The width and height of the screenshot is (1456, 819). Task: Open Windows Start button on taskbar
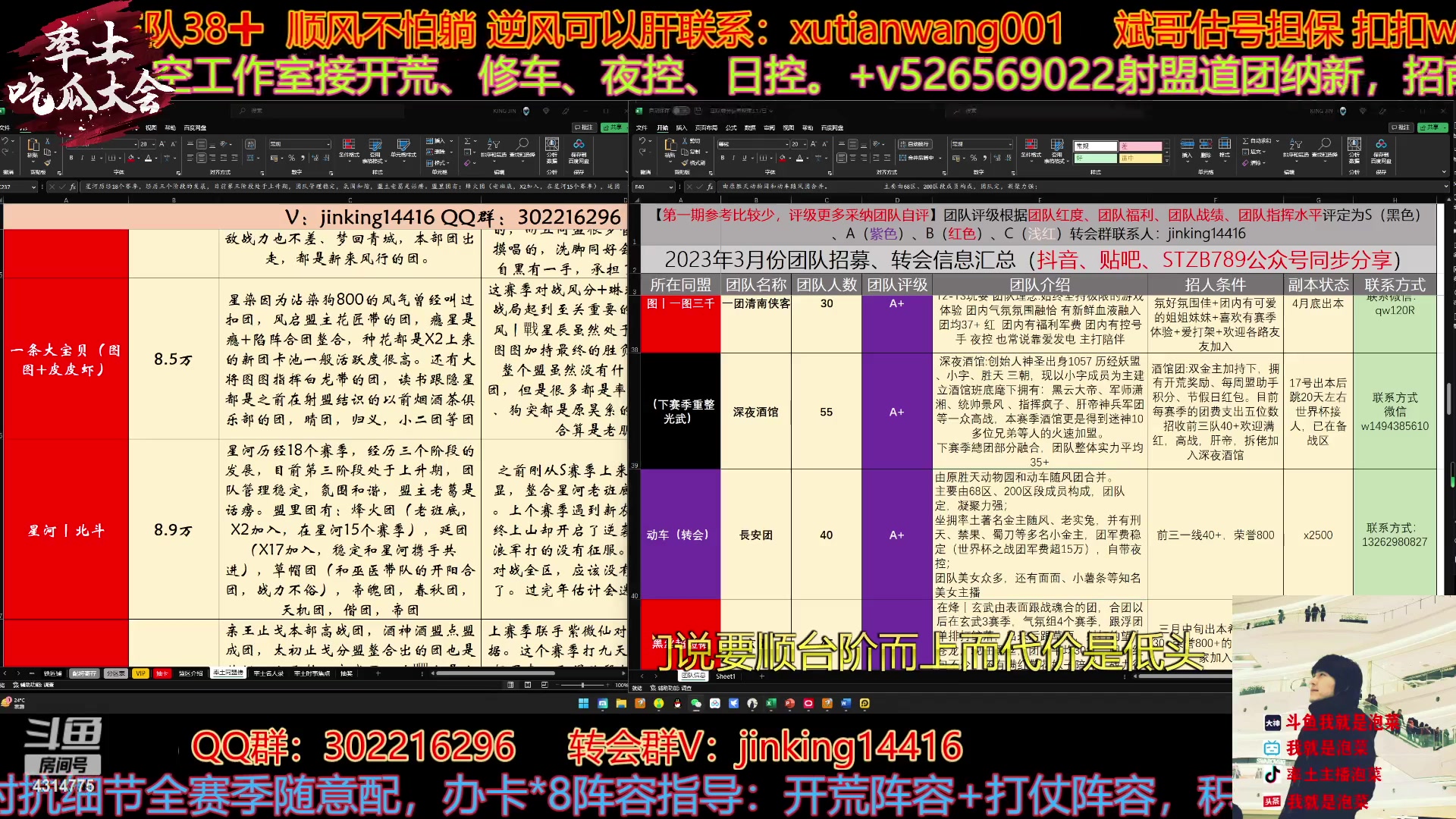coord(583,703)
